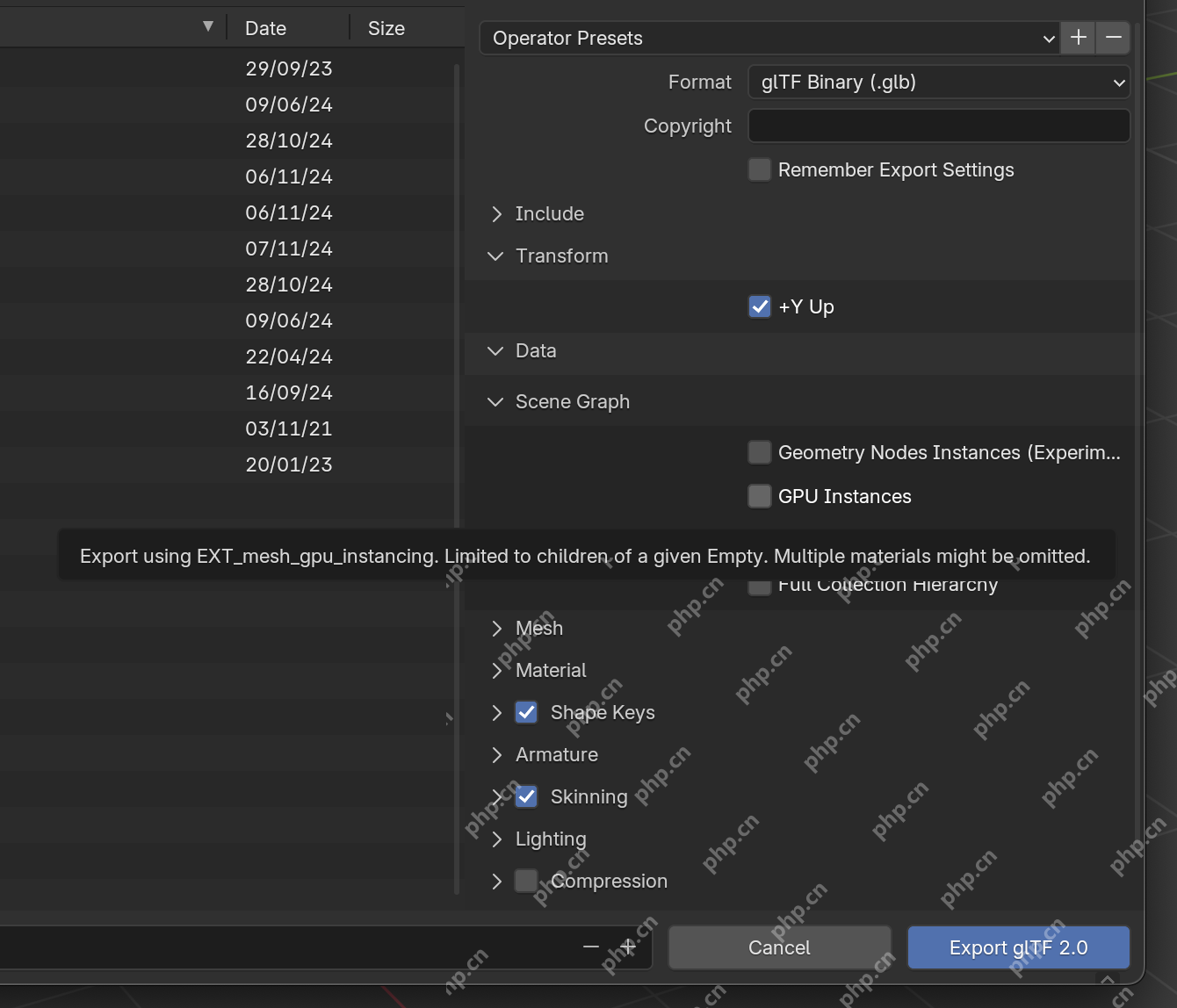Screen dimensions: 1177x1008
Task: Click the file list vertical scrollbar
Action: [457, 479]
